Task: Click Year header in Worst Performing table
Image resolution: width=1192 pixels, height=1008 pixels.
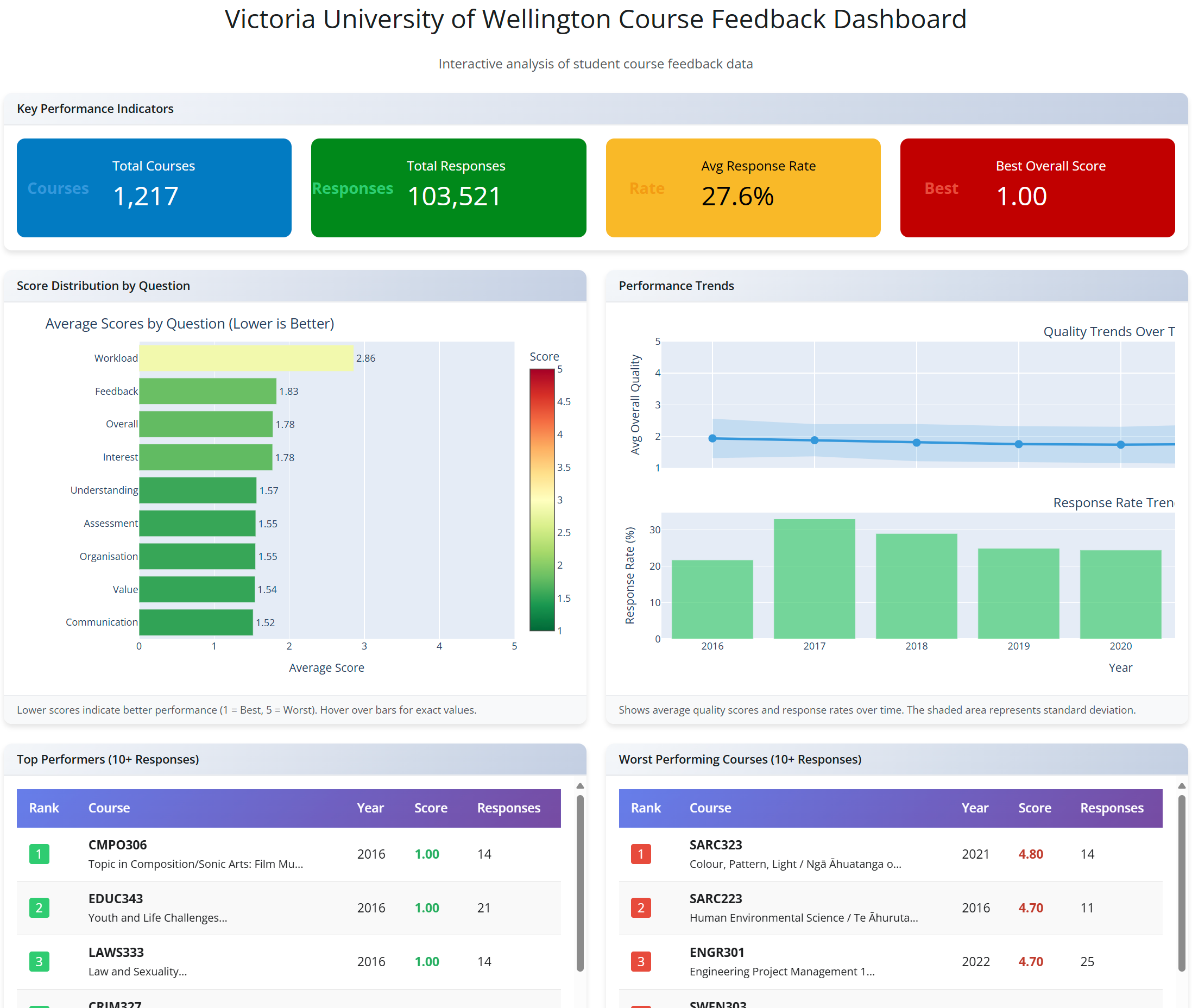Action: [975, 808]
